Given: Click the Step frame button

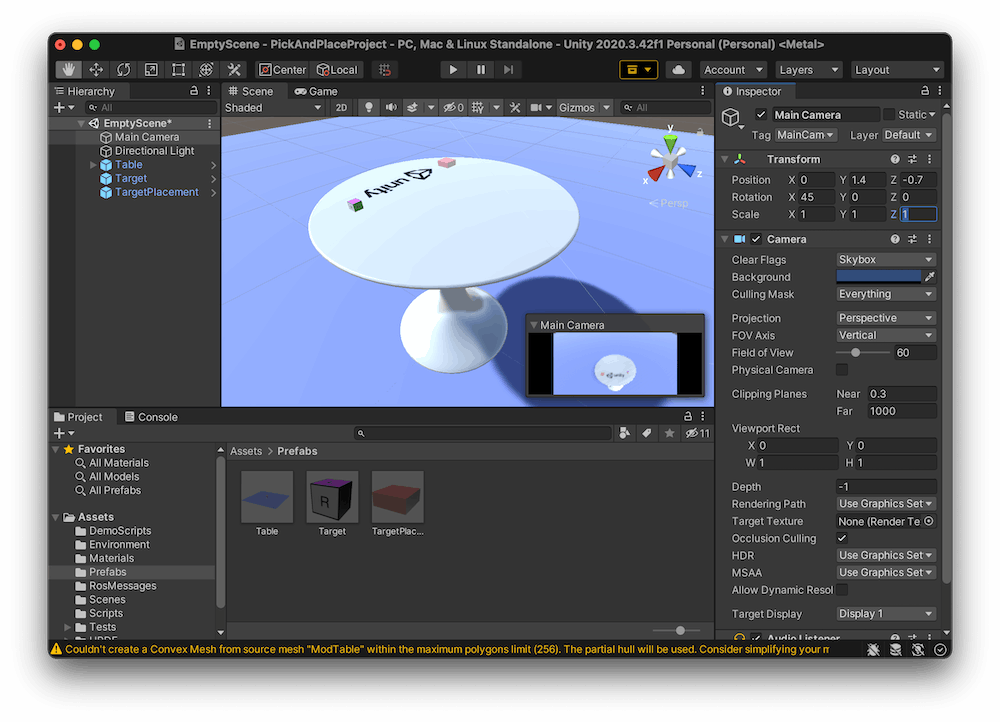Looking at the screenshot, I should pos(508,70).
